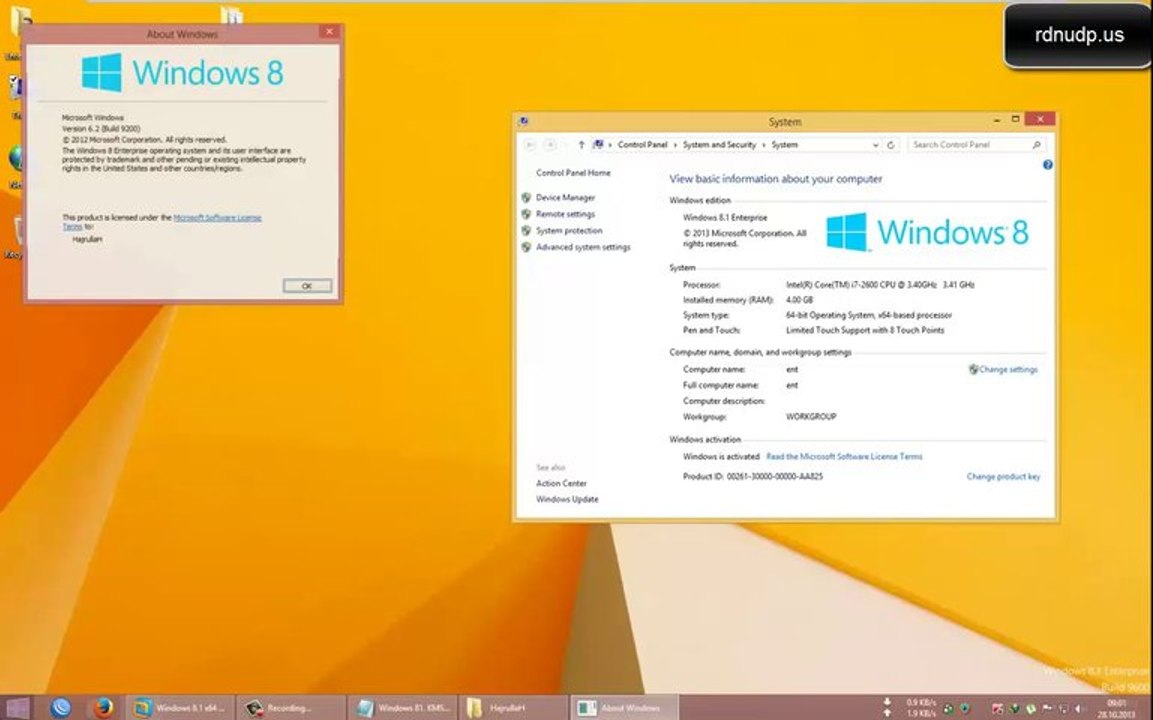Click the network speed indicator in tray

(912, 707)
